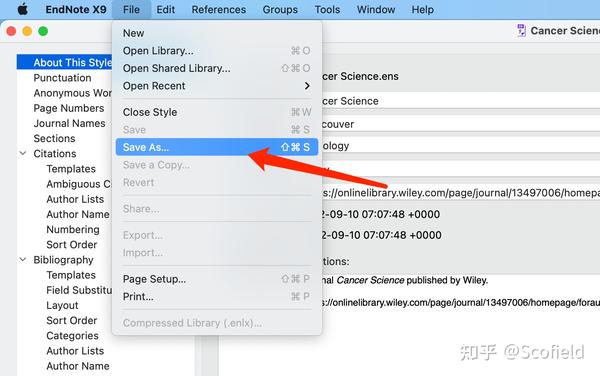Select Author Name under Citations
Screen dimensions: 600x376
(78, 214)
